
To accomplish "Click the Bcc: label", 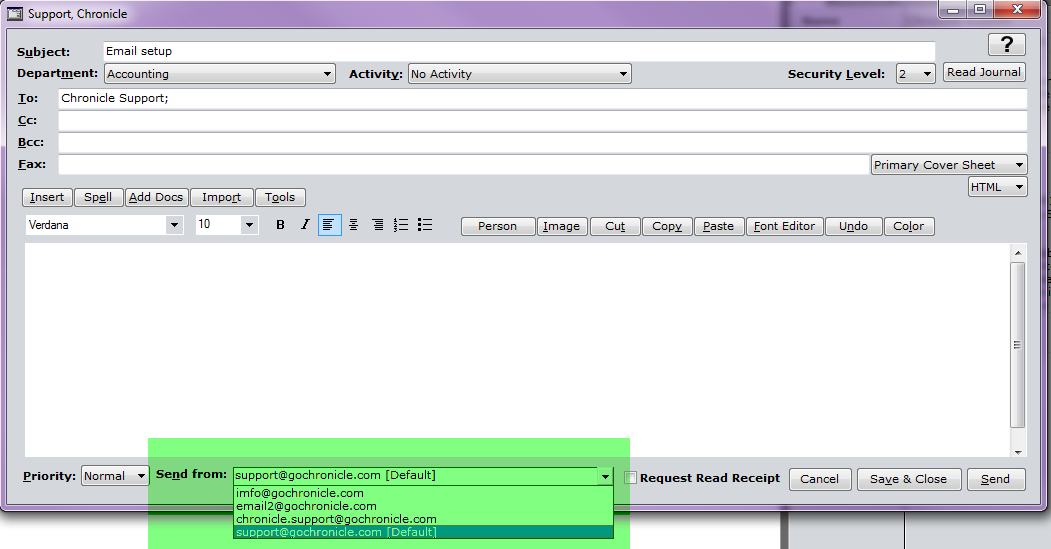I will pos(31,143).
